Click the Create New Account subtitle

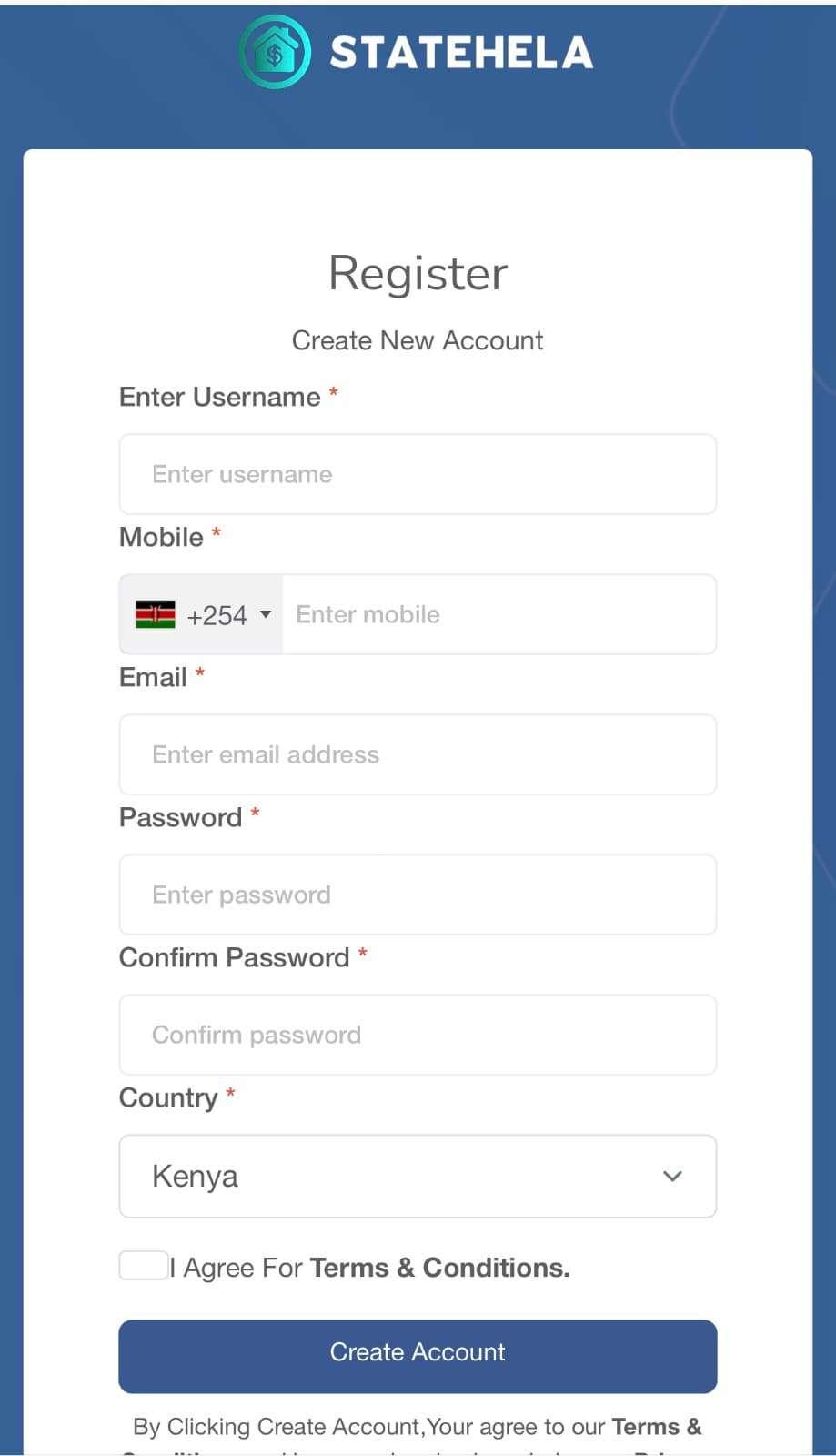418,340
